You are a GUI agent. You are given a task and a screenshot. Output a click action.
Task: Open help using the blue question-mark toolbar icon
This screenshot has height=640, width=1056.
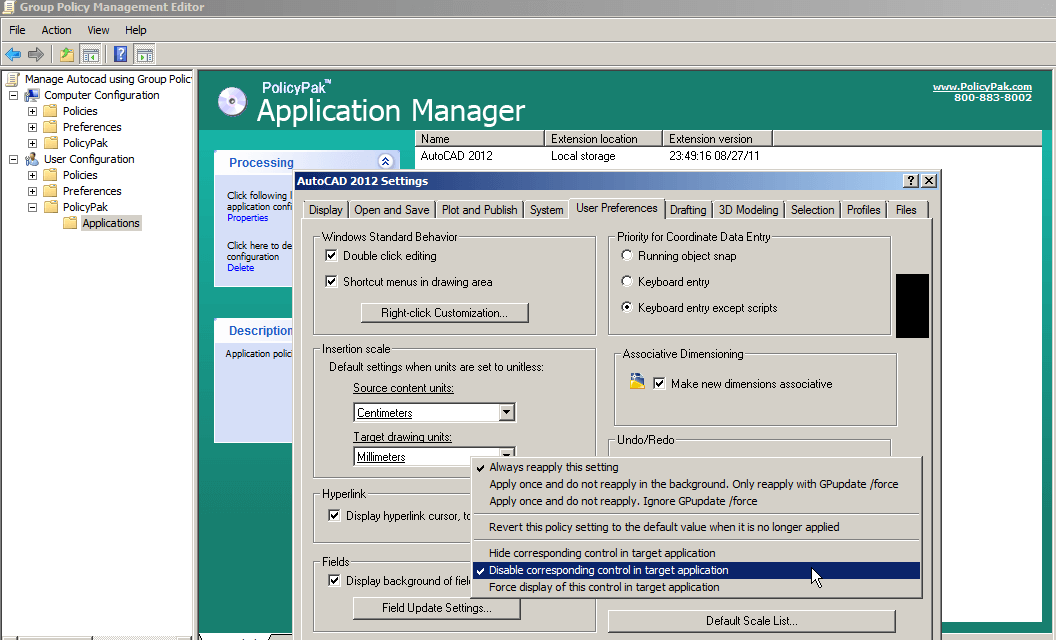point(121,54)
